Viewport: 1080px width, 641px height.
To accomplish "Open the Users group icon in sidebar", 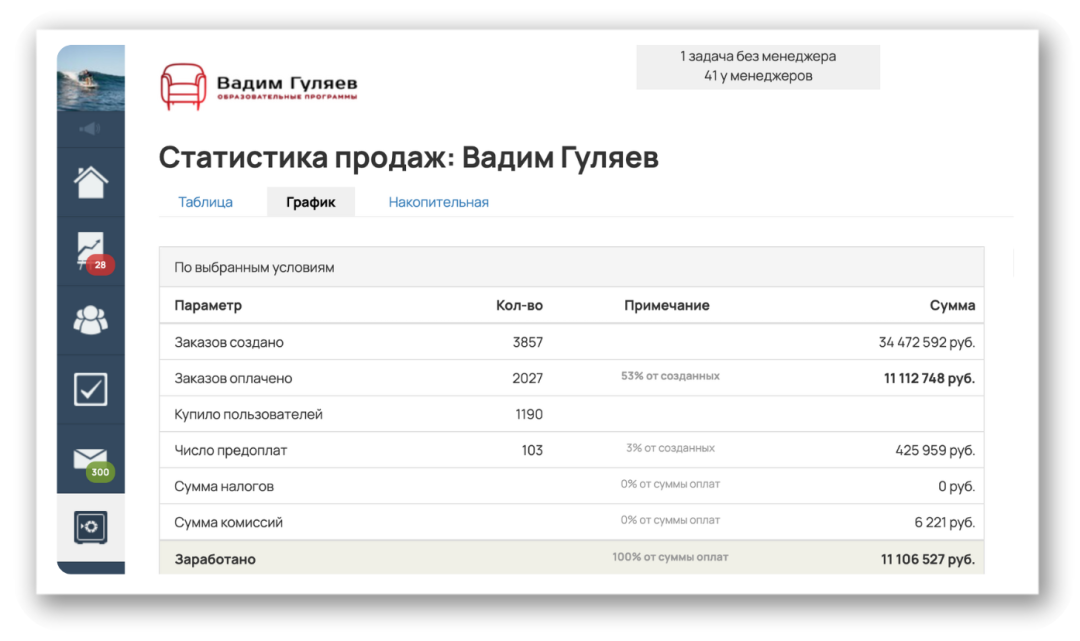I will [91, 320].
